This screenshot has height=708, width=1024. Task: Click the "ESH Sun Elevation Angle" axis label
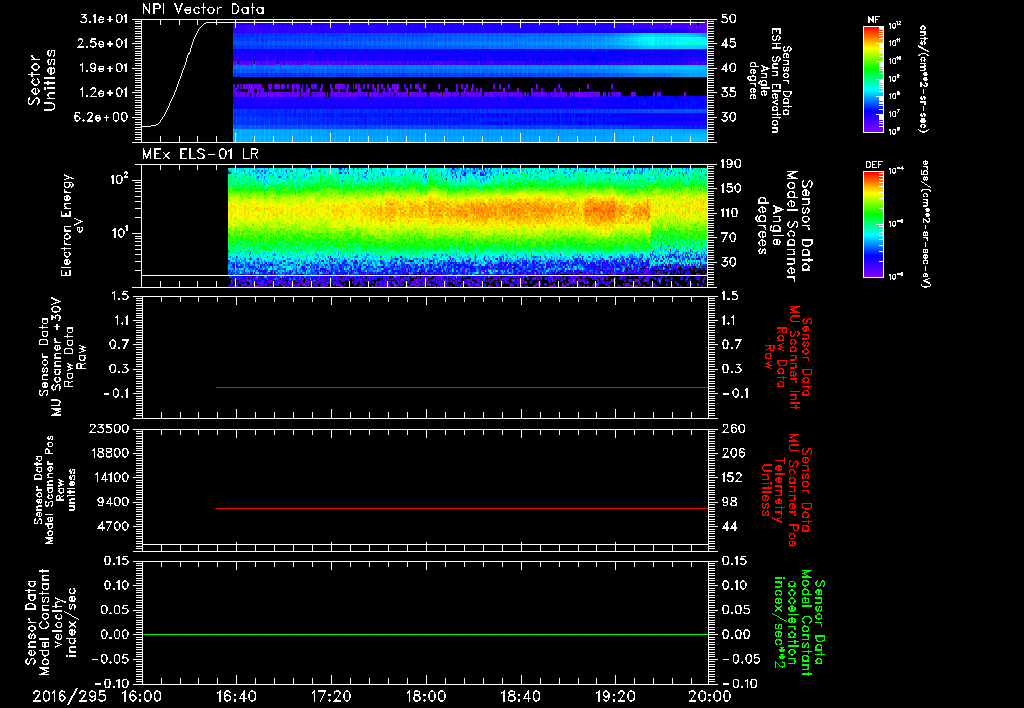coord(769,80)
